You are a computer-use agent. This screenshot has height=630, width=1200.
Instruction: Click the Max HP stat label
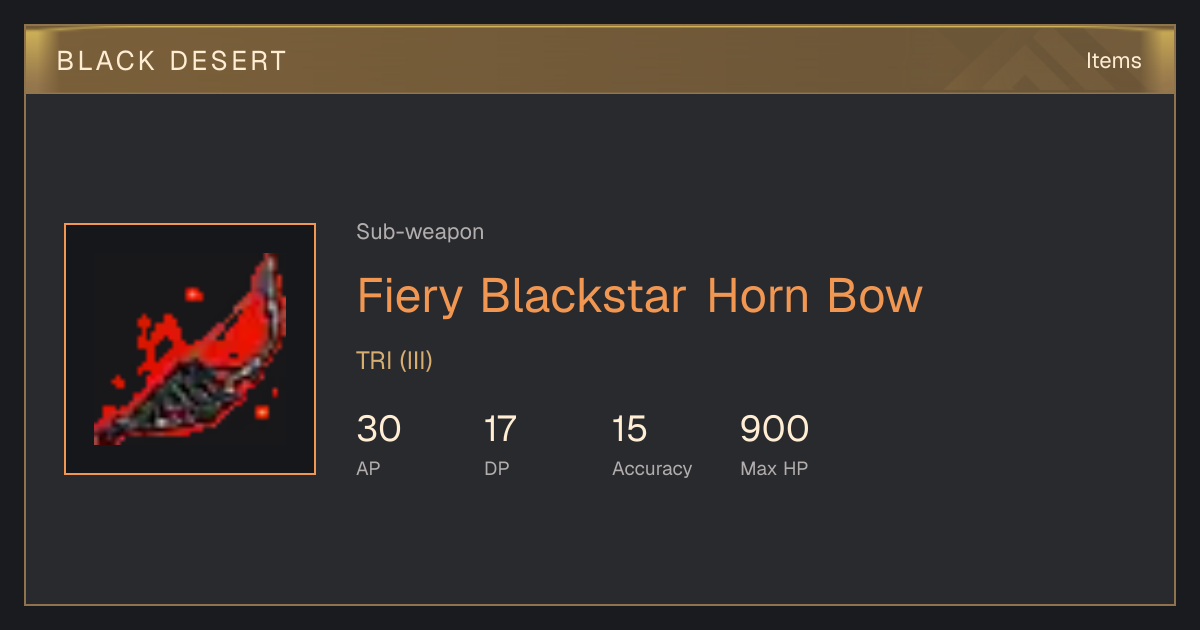click(x=774, y=468)
